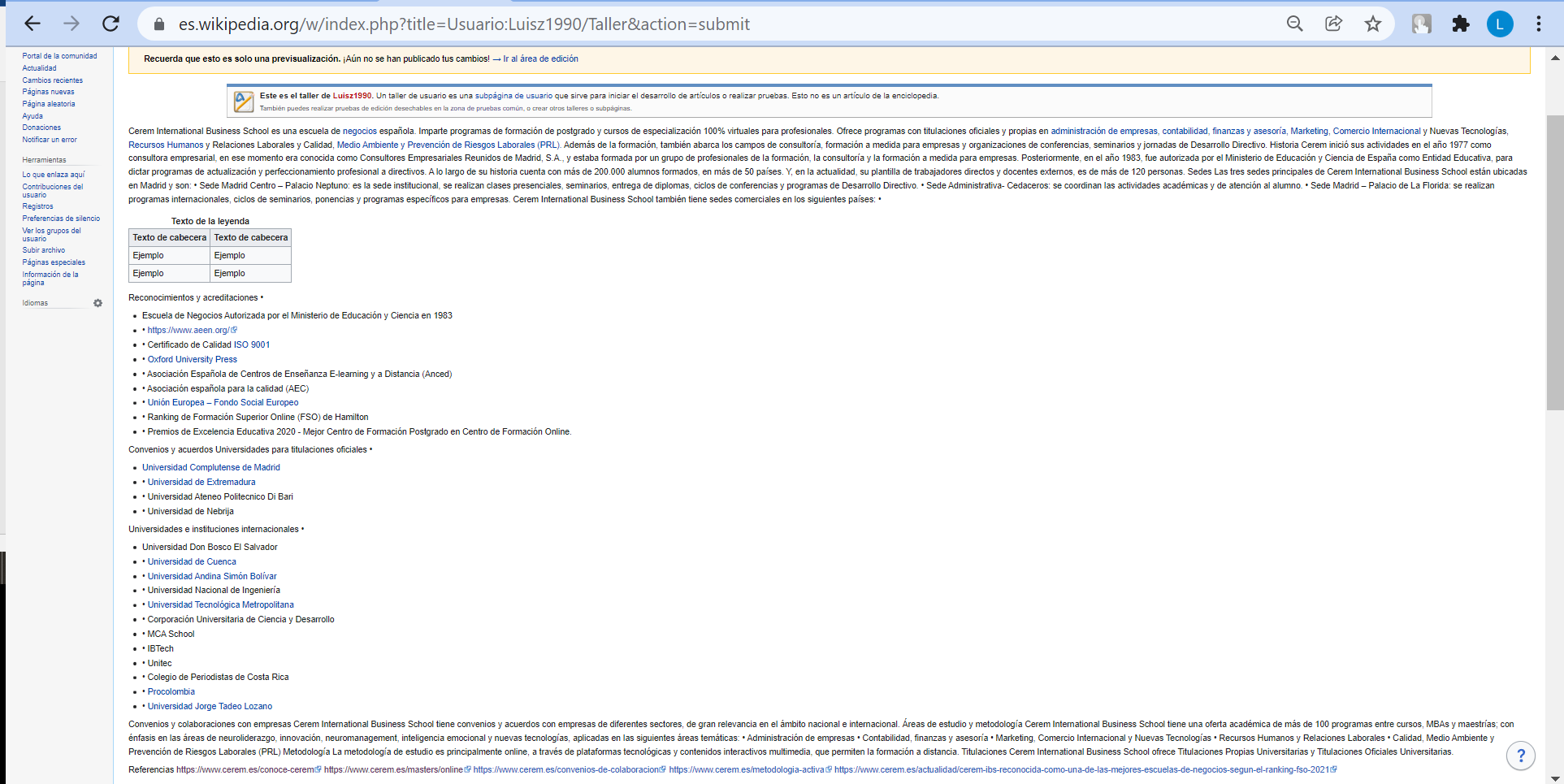Open Páginas nuevas in the sidebar
The width and height of the screenshot is (1564, 784).
(x=48, y=92)
